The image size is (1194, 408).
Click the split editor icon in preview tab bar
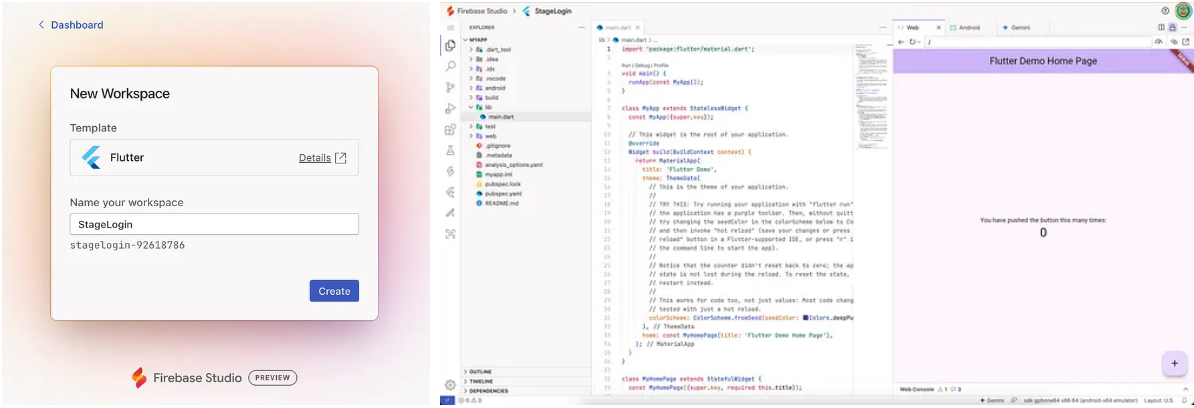click(x=1162, y=27)
